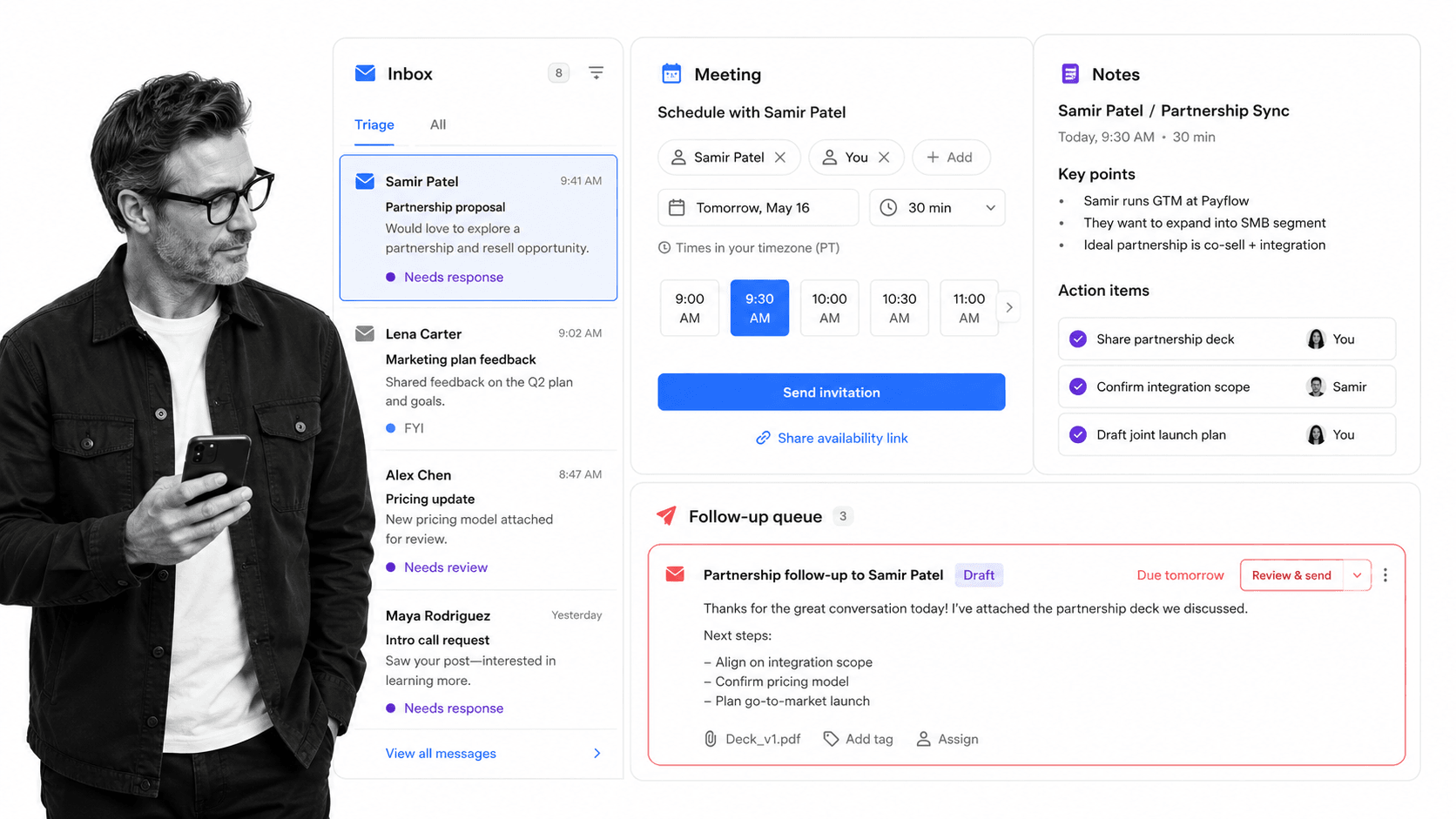
Task: Select the 9:00 AM time slot
Action: pyautogui.click(x=690, y=308)
